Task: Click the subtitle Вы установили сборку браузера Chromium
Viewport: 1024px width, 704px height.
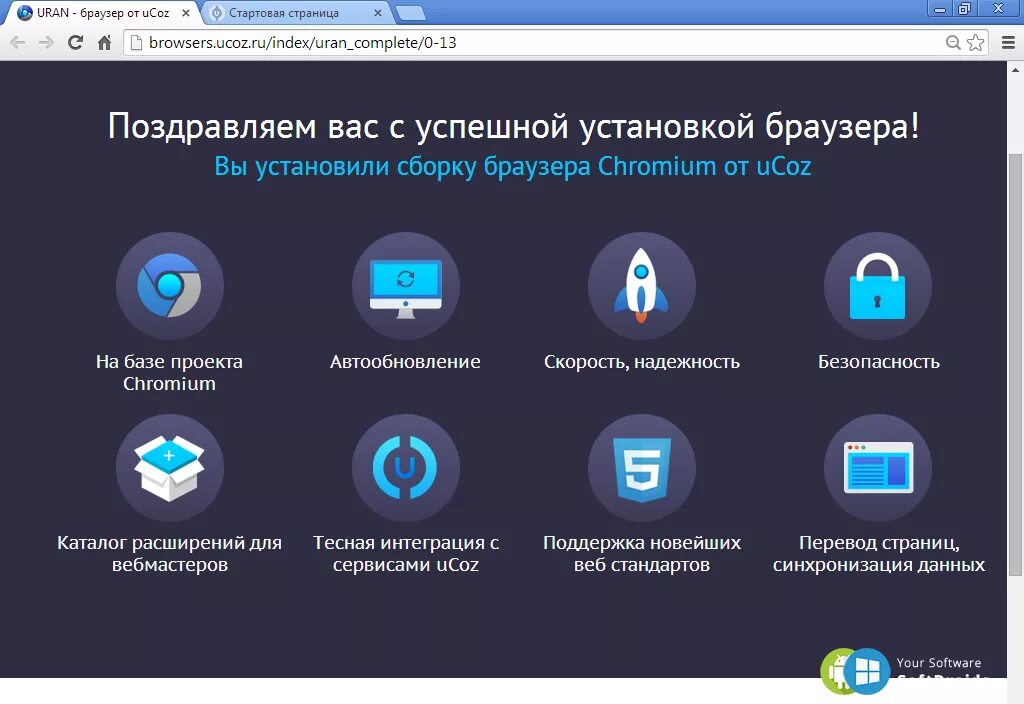Action: pos(513,167)
